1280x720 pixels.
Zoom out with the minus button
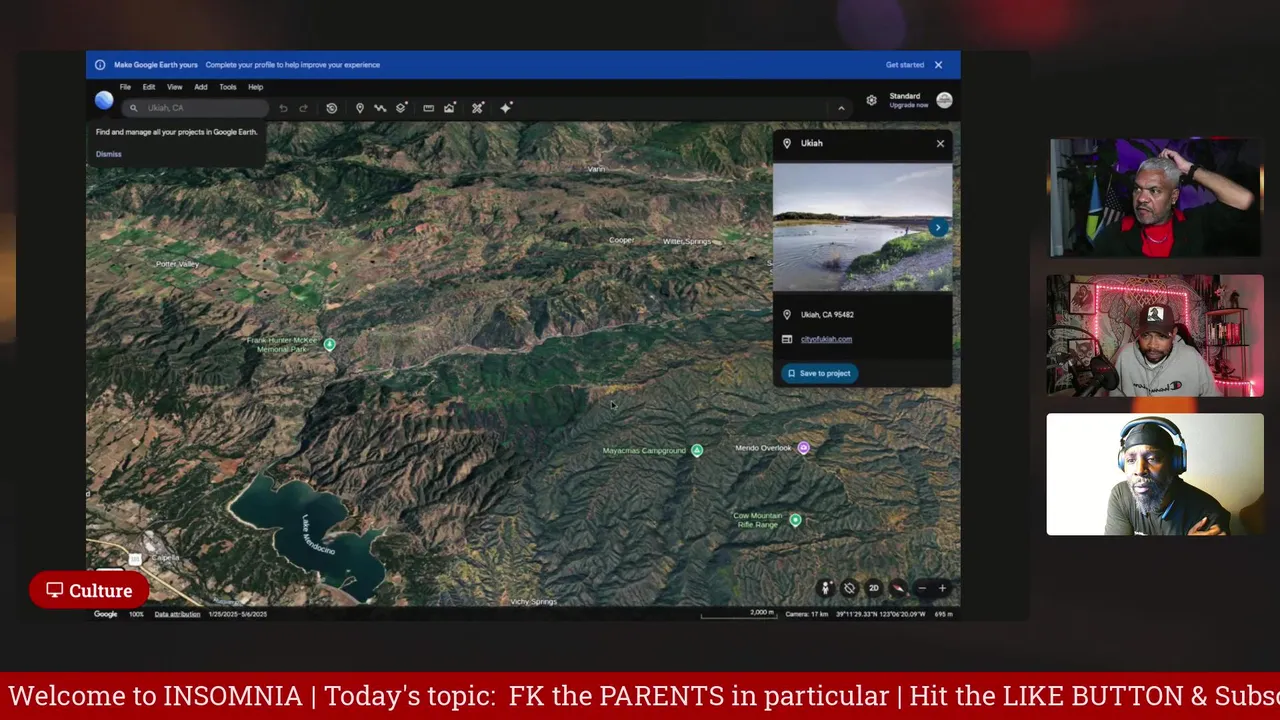(922, 588)
